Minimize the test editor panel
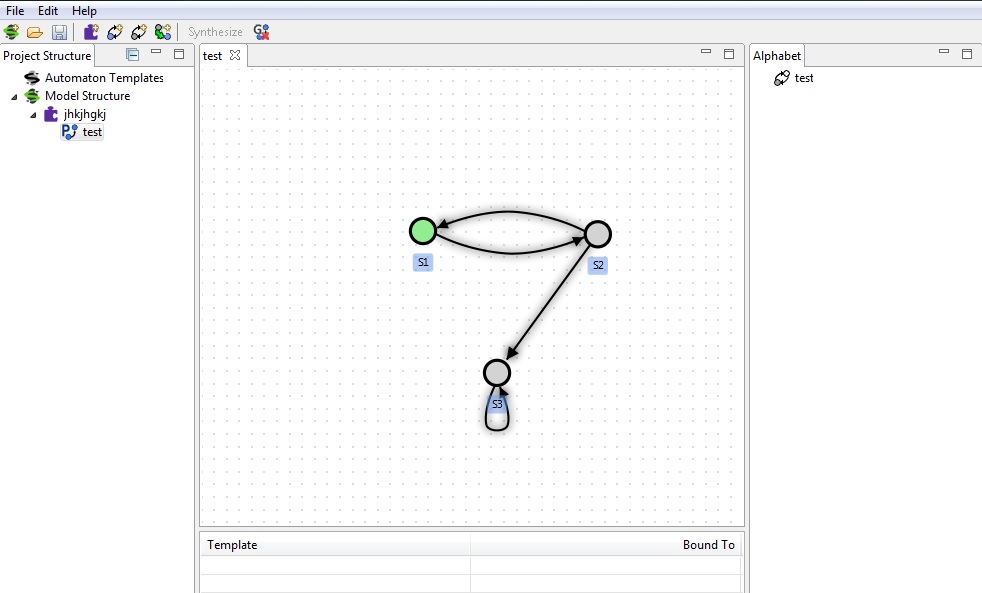The height and width of the screenshot is (593, 982). pos(706,52)
